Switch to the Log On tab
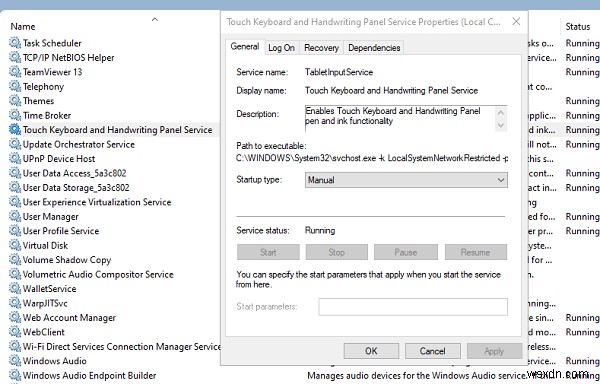 click(x=281, y=48)
